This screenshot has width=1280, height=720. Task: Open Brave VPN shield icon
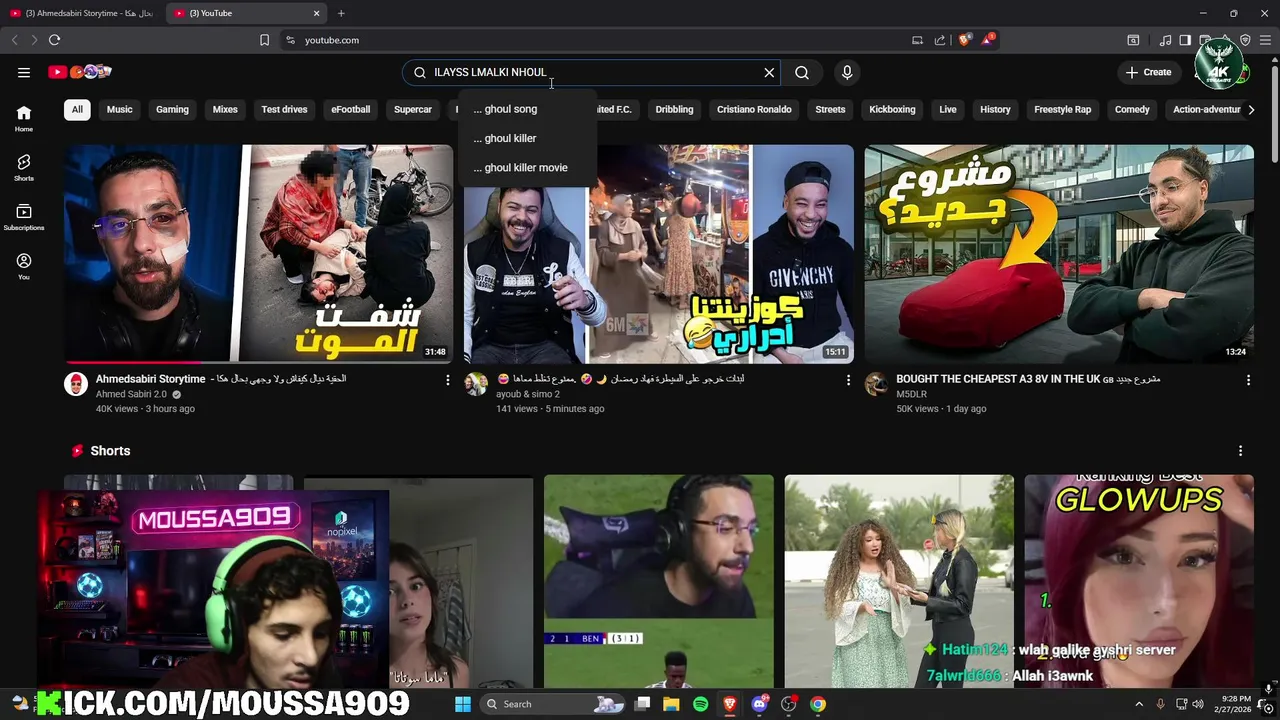(1245, 40)
